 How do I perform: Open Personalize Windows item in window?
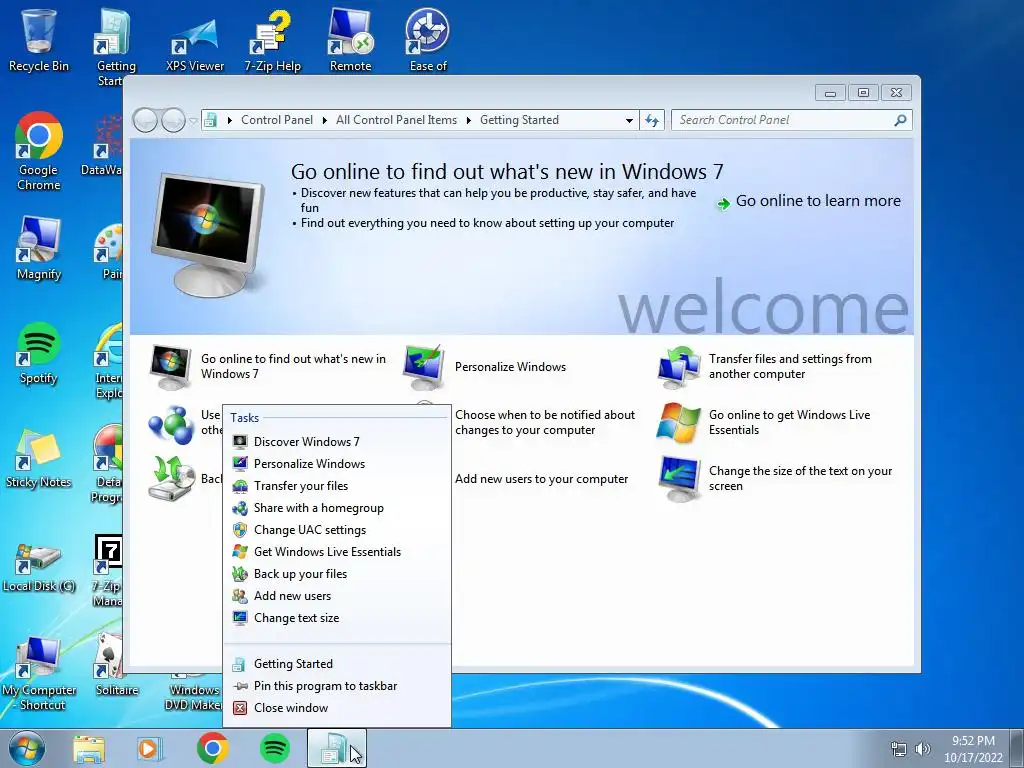[x=485, y=367]
